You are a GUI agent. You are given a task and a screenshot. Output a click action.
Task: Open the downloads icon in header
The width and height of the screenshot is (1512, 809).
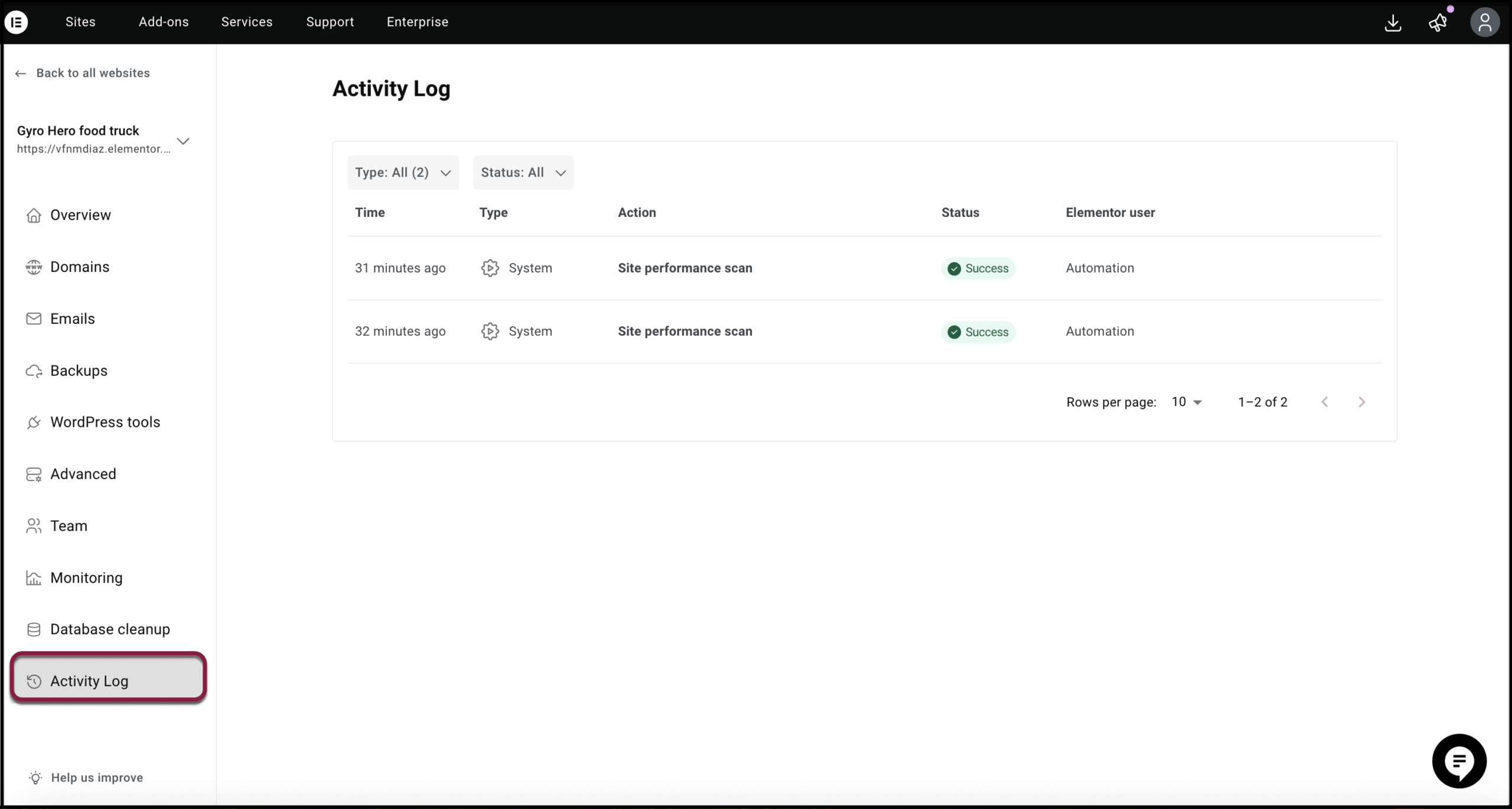point(1393,23)
